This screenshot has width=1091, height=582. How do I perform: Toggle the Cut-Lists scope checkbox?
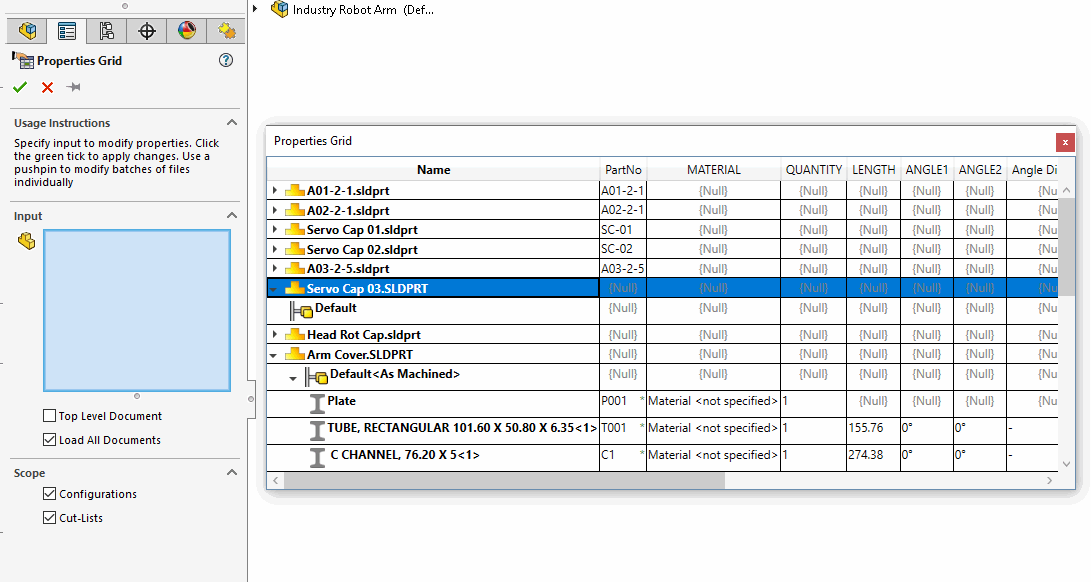tap(49, 517)
